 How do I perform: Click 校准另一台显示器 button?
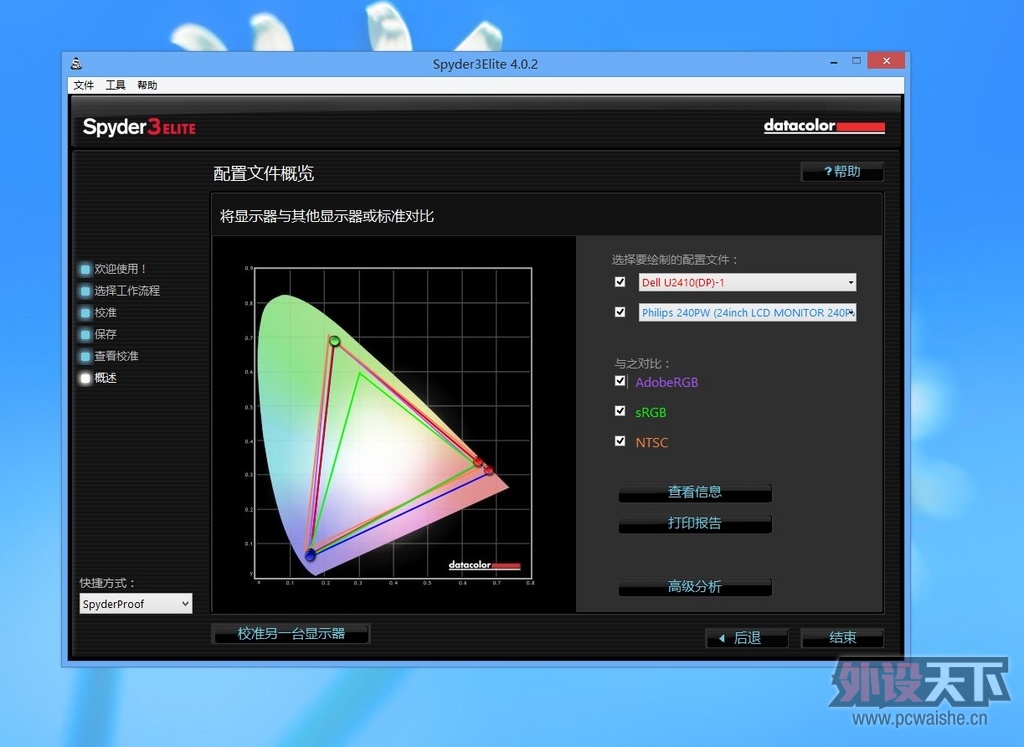click(291, 633)
